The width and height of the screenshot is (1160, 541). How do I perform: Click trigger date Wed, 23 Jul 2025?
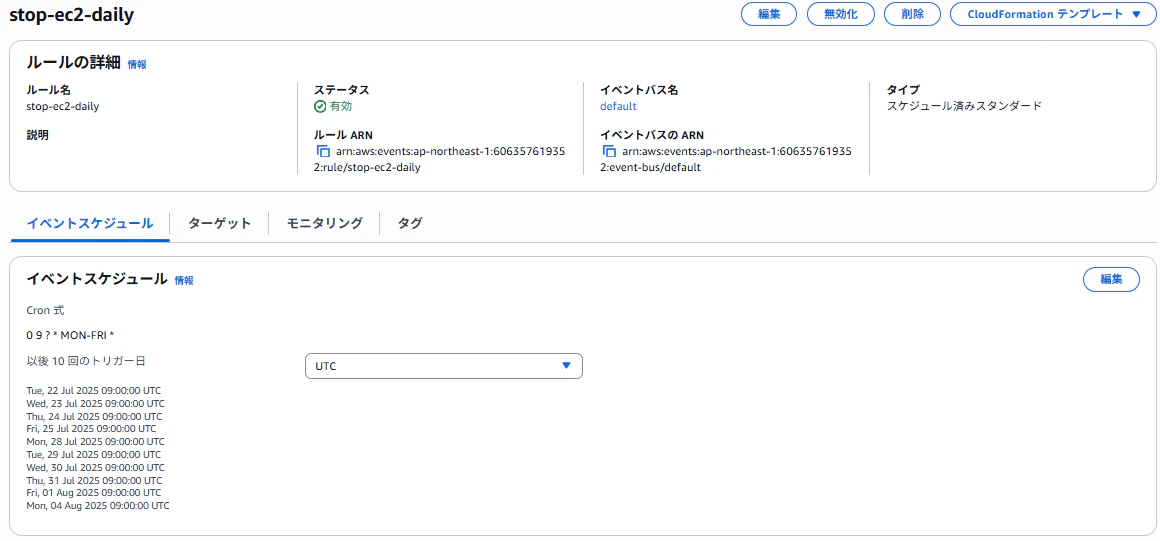95,403
